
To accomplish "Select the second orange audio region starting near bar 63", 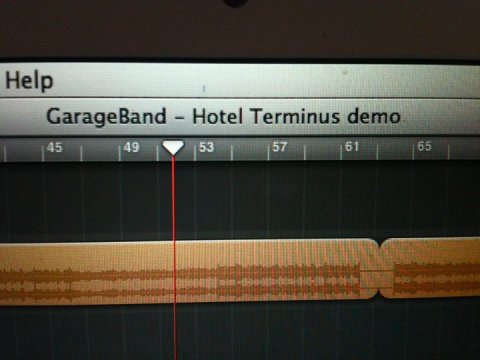I will click(x=430, y=268).
